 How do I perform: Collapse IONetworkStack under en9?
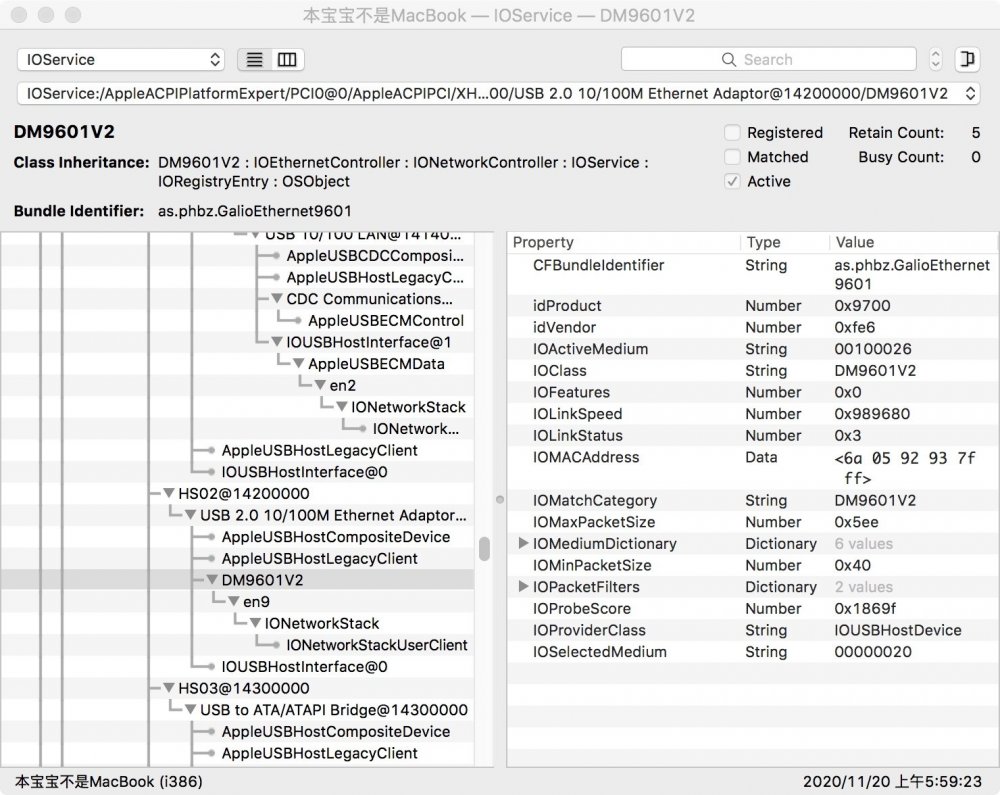[255, 624]
